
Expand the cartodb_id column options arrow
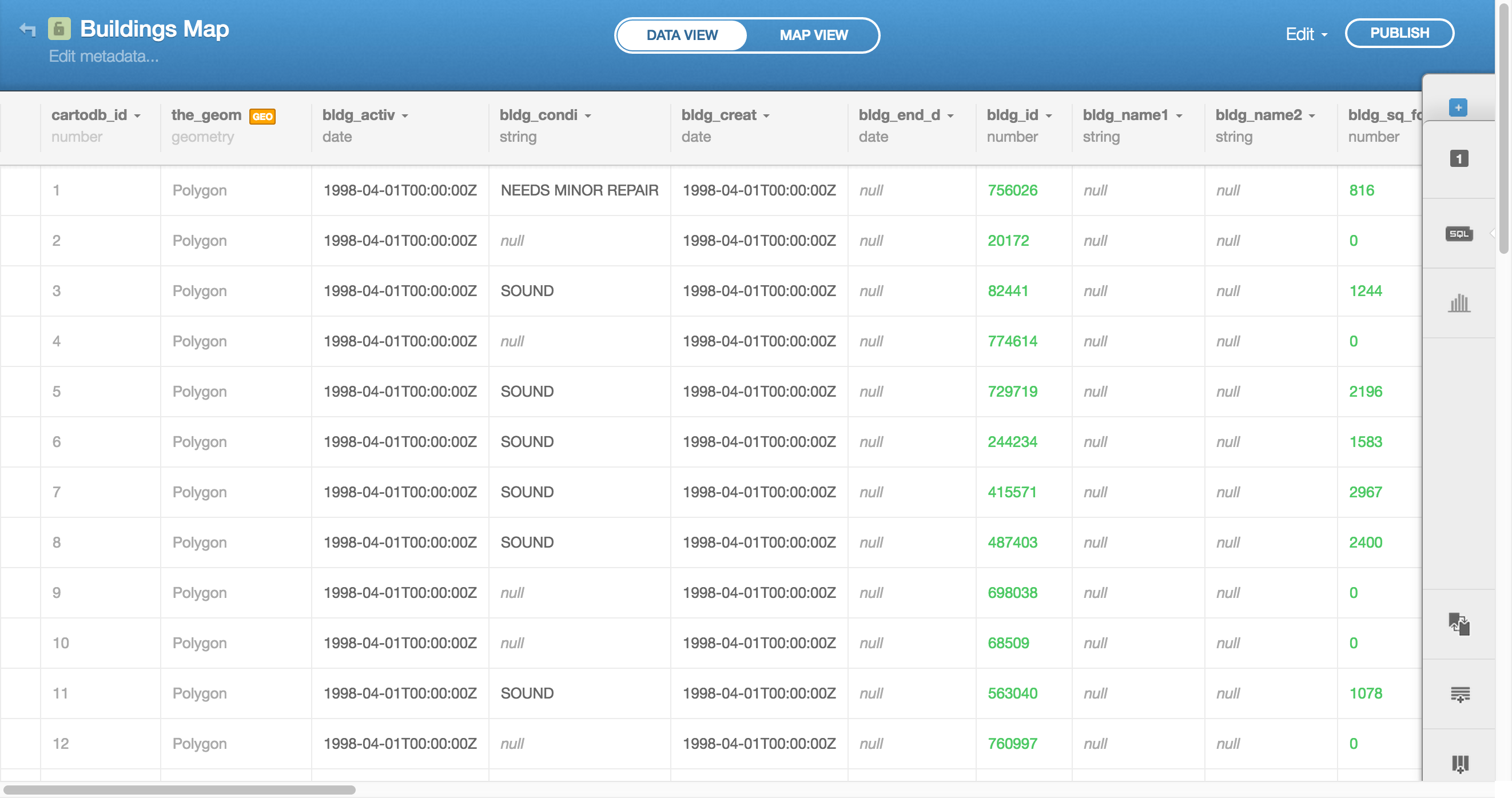[x=137, y=116]
